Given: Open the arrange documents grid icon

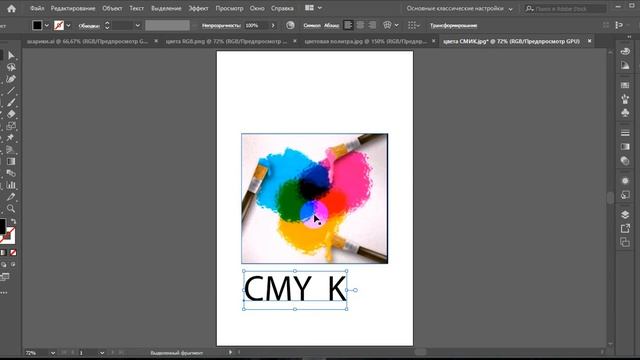Looking at the screenshot, I should tap(309, 8).
